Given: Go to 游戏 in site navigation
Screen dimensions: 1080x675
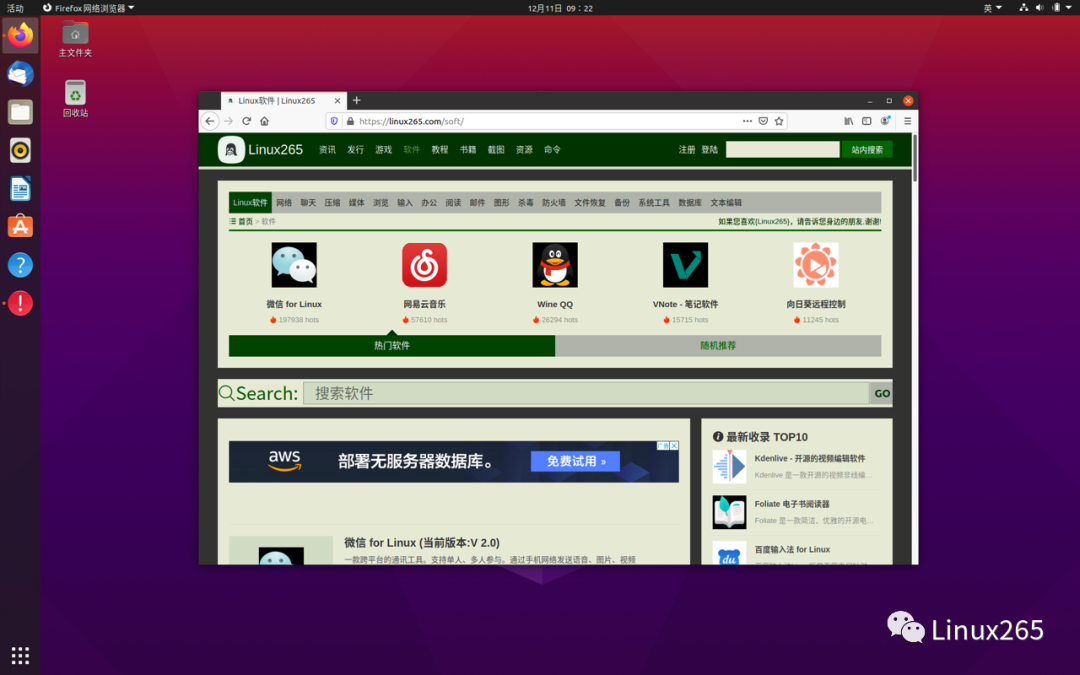Looking at the screenshot, I should (384, 149).
